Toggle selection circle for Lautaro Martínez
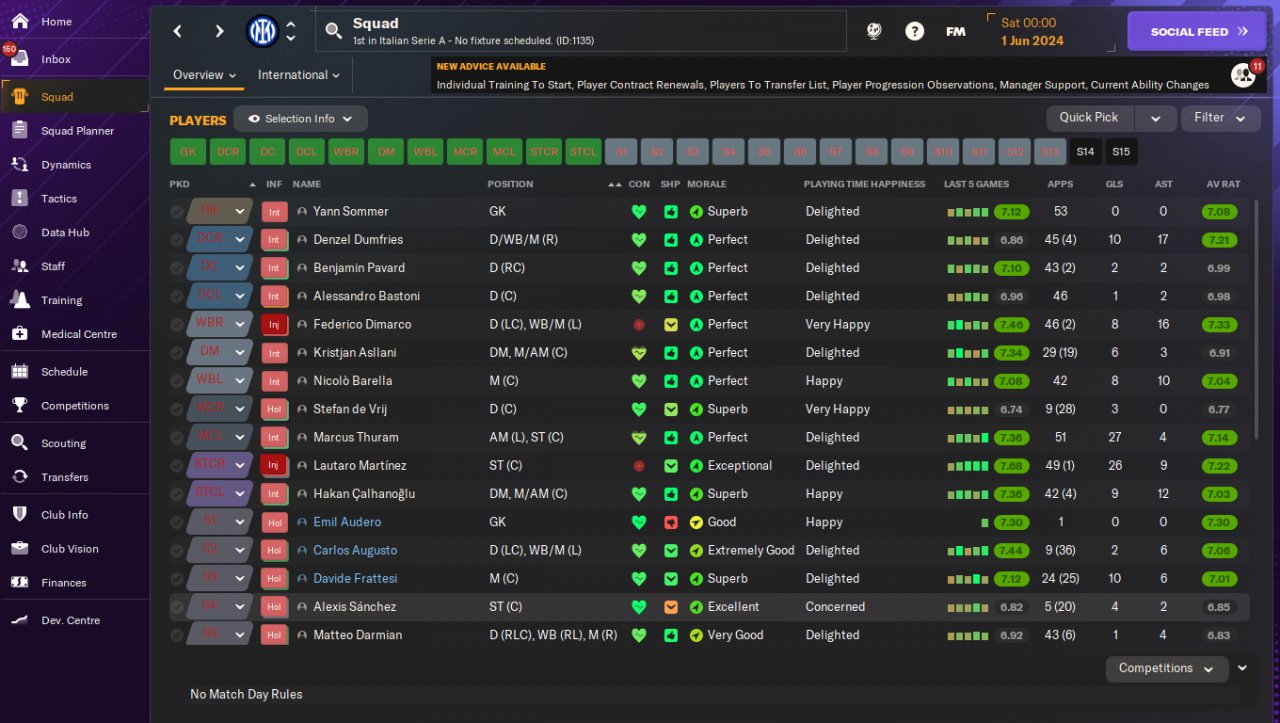Viewport: 1280px width, 723px height. [x=177, y=466]
